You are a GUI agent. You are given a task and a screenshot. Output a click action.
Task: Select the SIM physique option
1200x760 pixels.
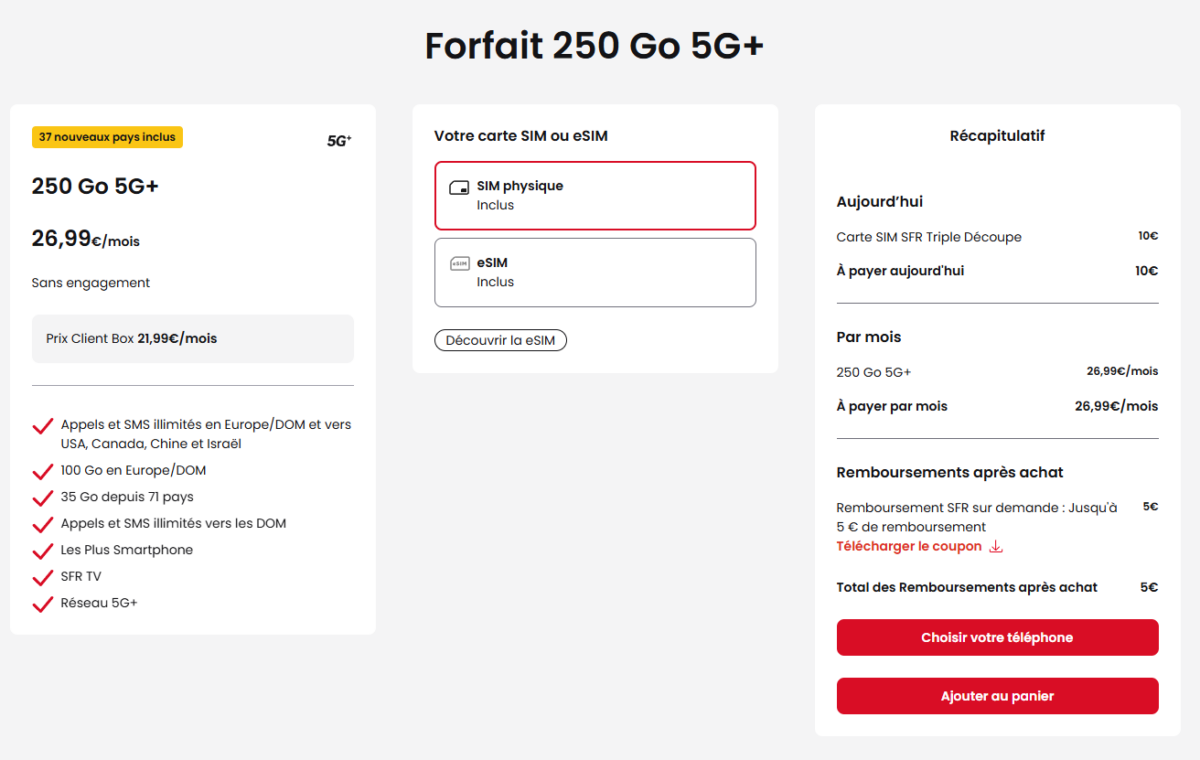[595, 195]
